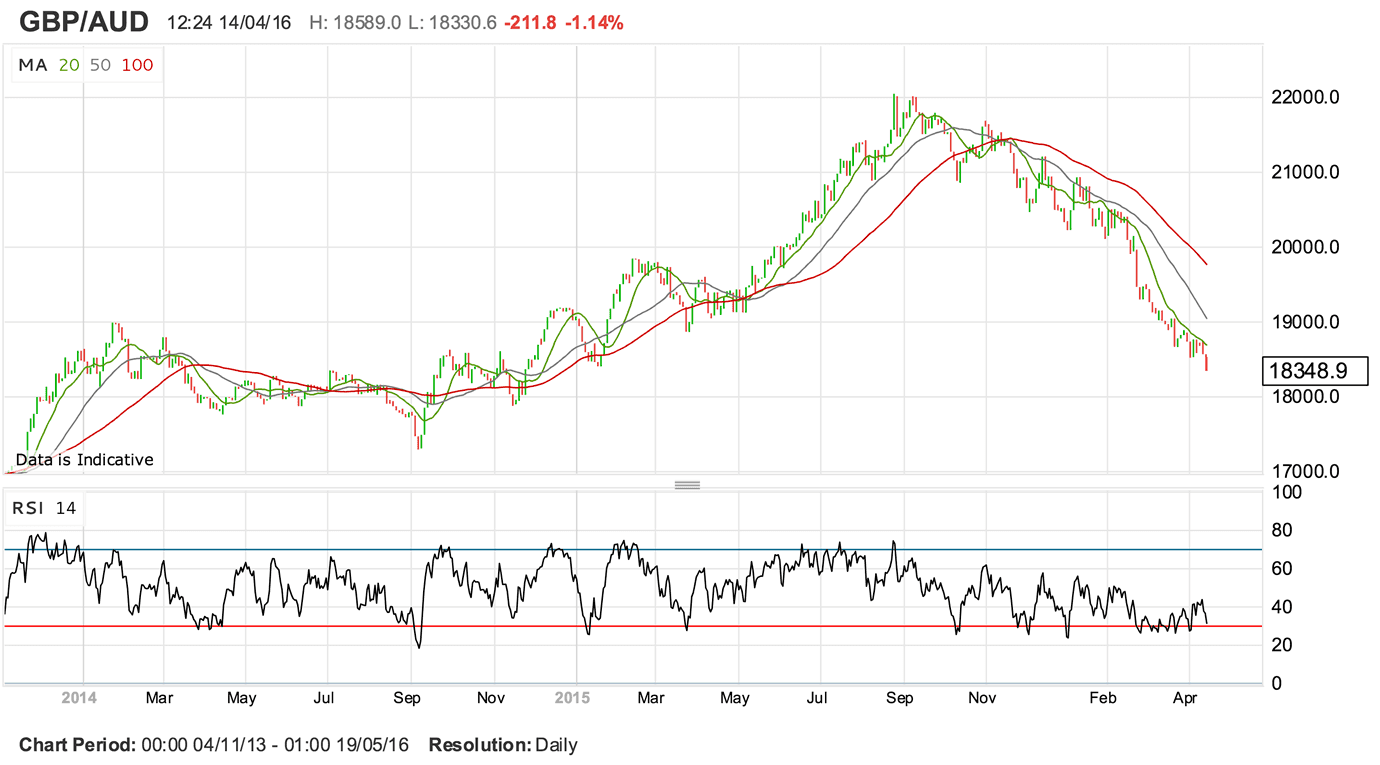Jump to Feb on the time axis
The width and height of the screenshot is (1380, 765).
(x=1103, y=698)
